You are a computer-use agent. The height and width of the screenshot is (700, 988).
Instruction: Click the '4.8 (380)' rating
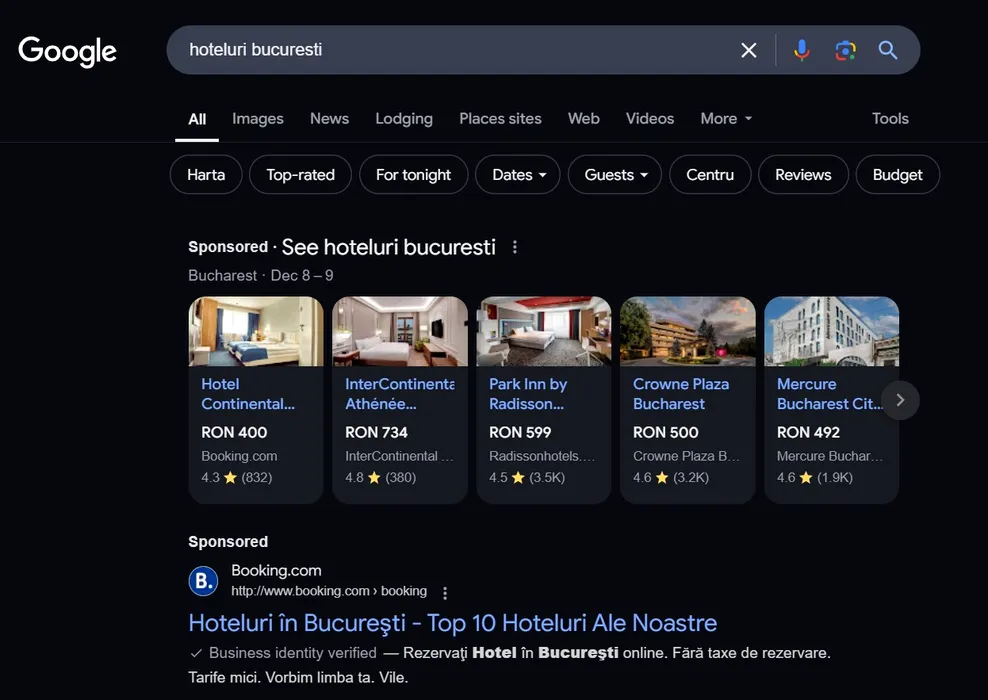[381, 478]
